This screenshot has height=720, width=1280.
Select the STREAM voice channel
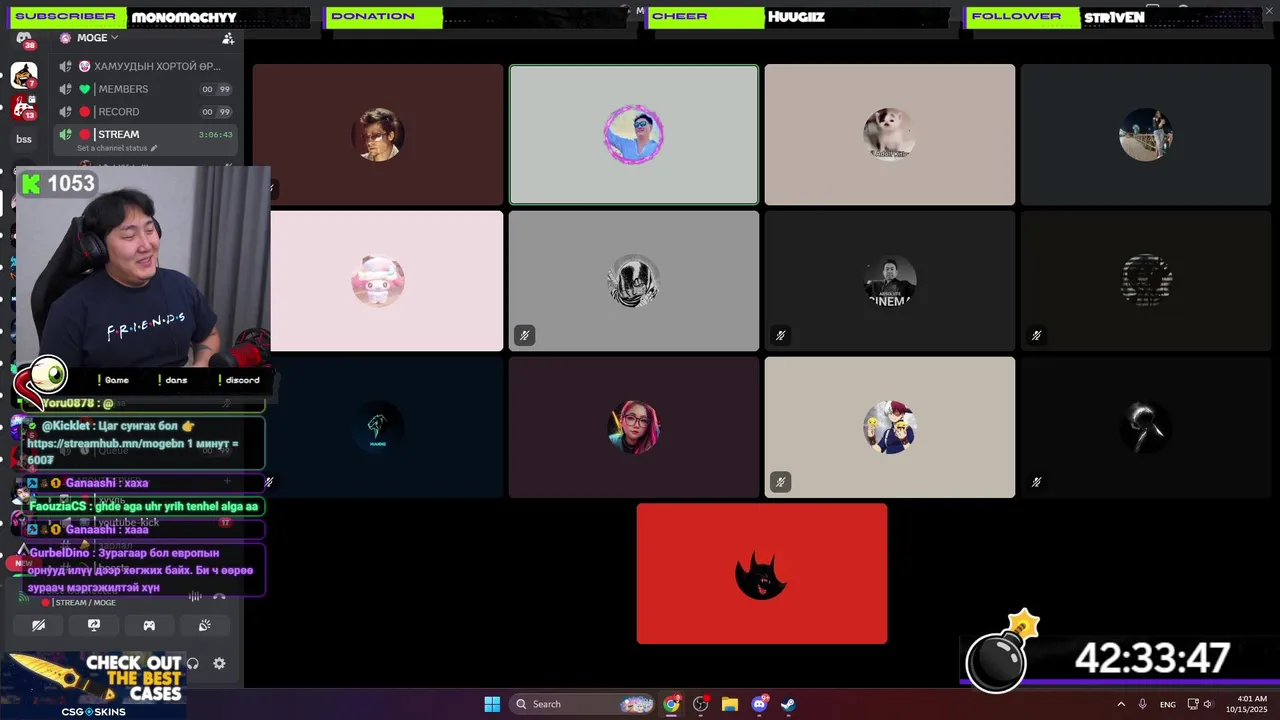(x=145, y=134)
